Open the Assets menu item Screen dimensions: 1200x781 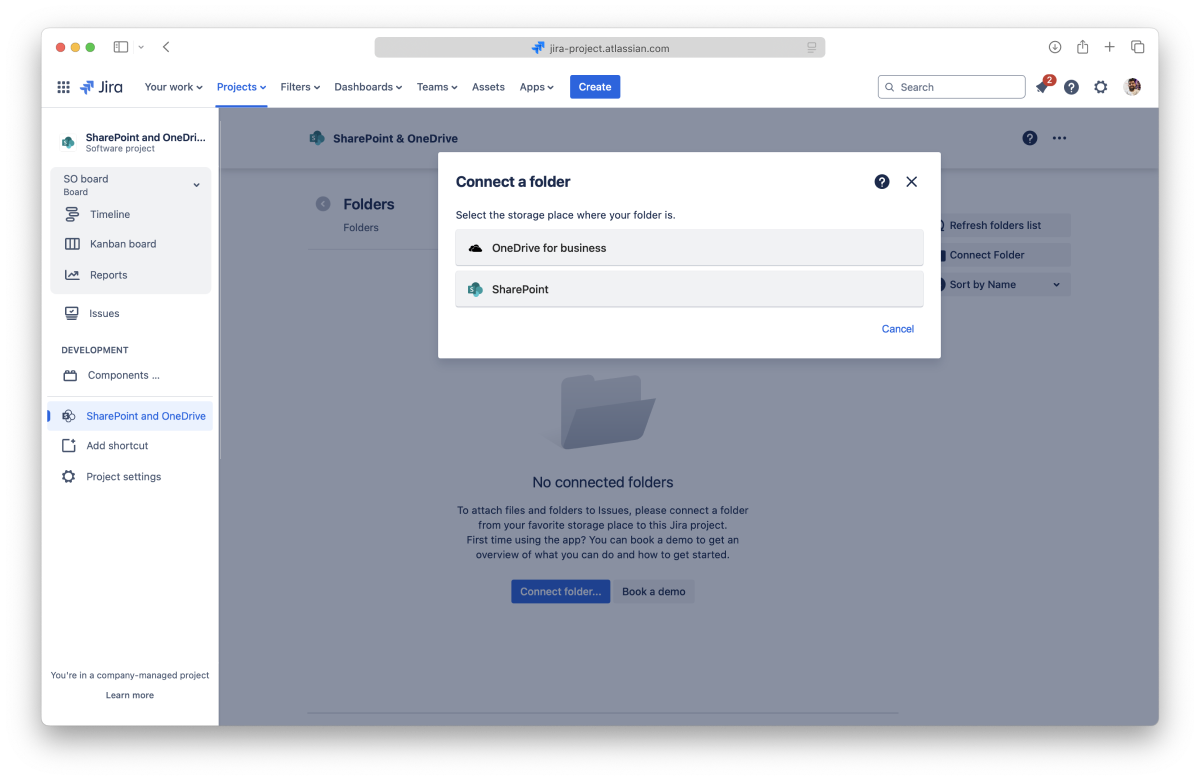488,87
